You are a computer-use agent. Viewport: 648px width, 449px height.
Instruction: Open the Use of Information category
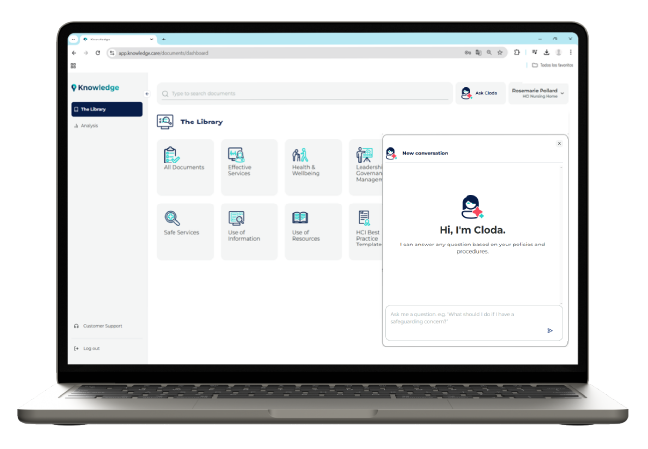point(248,231)
